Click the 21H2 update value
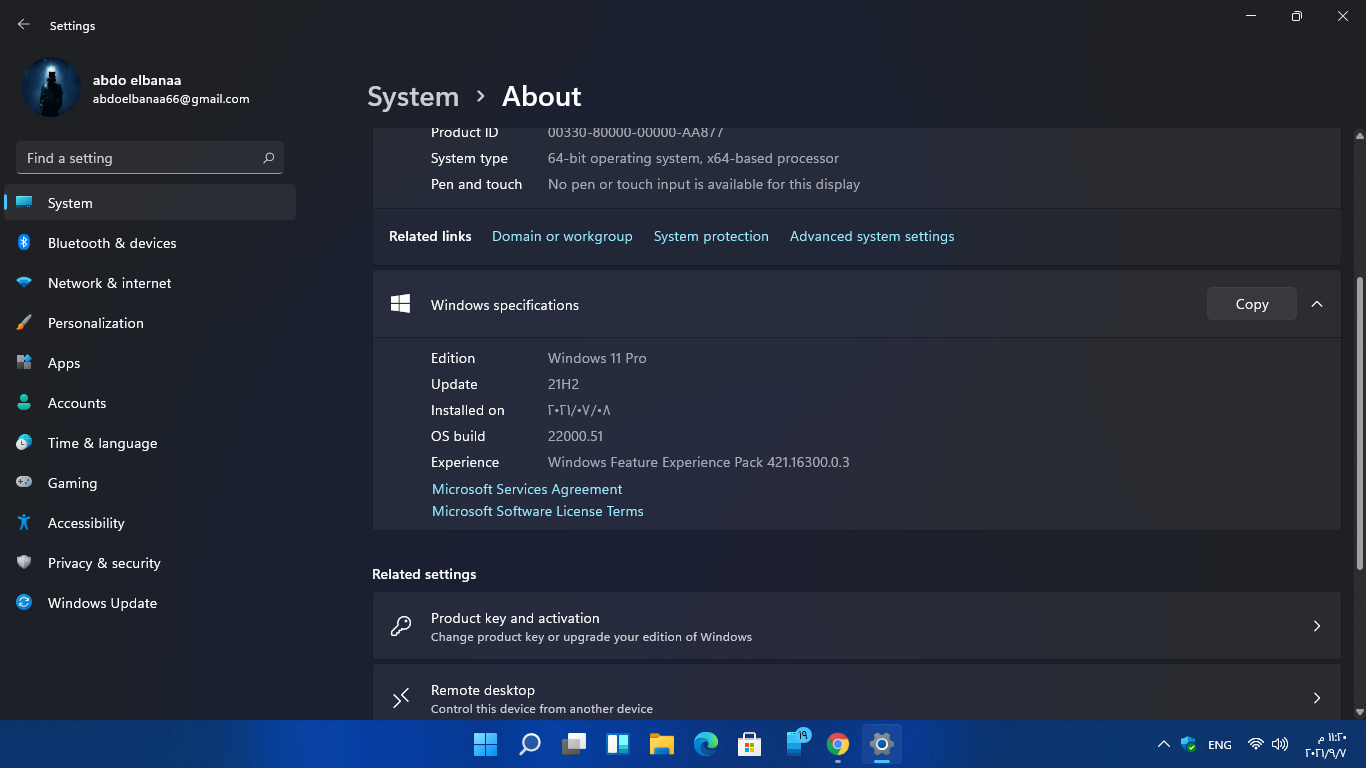 click(563, 385)
